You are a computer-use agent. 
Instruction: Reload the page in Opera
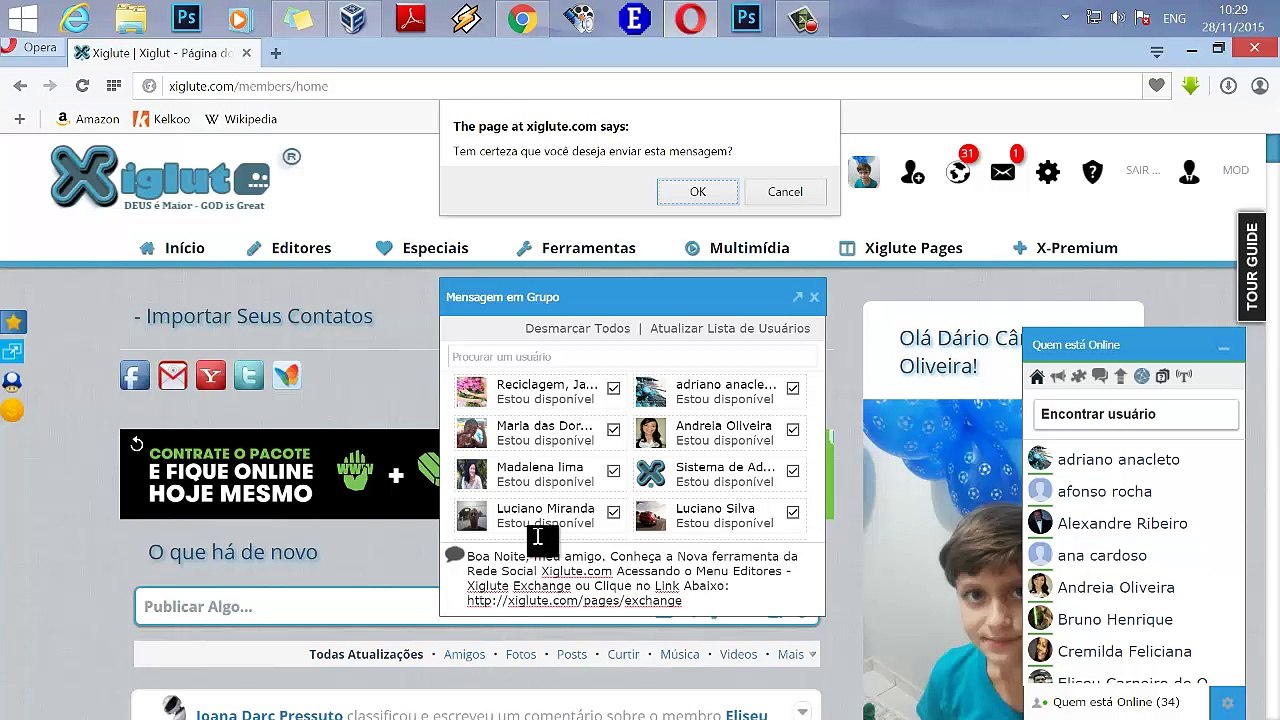coord(82,86)
